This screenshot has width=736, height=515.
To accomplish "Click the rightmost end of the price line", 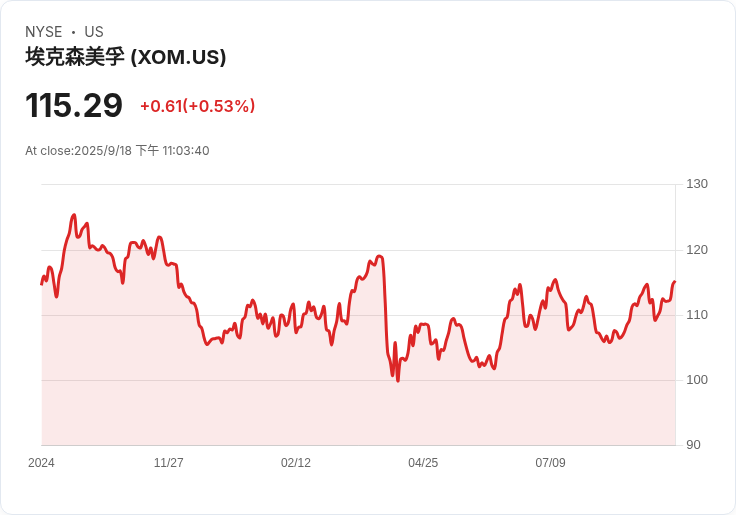I will 675,282.
